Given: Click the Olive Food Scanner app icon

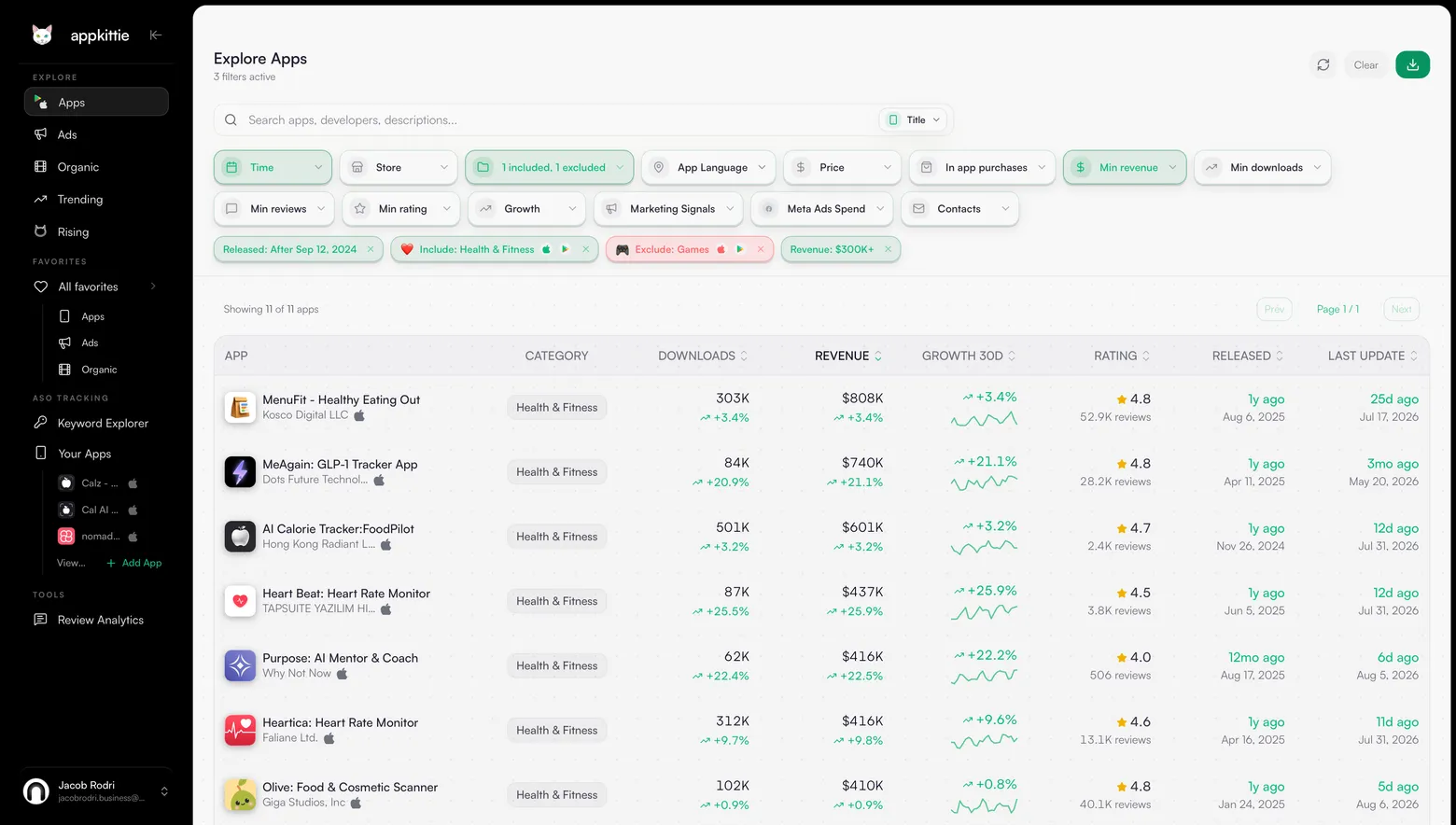Looking at the screenshot, I should pyautogui.click(x=240, y=794).
